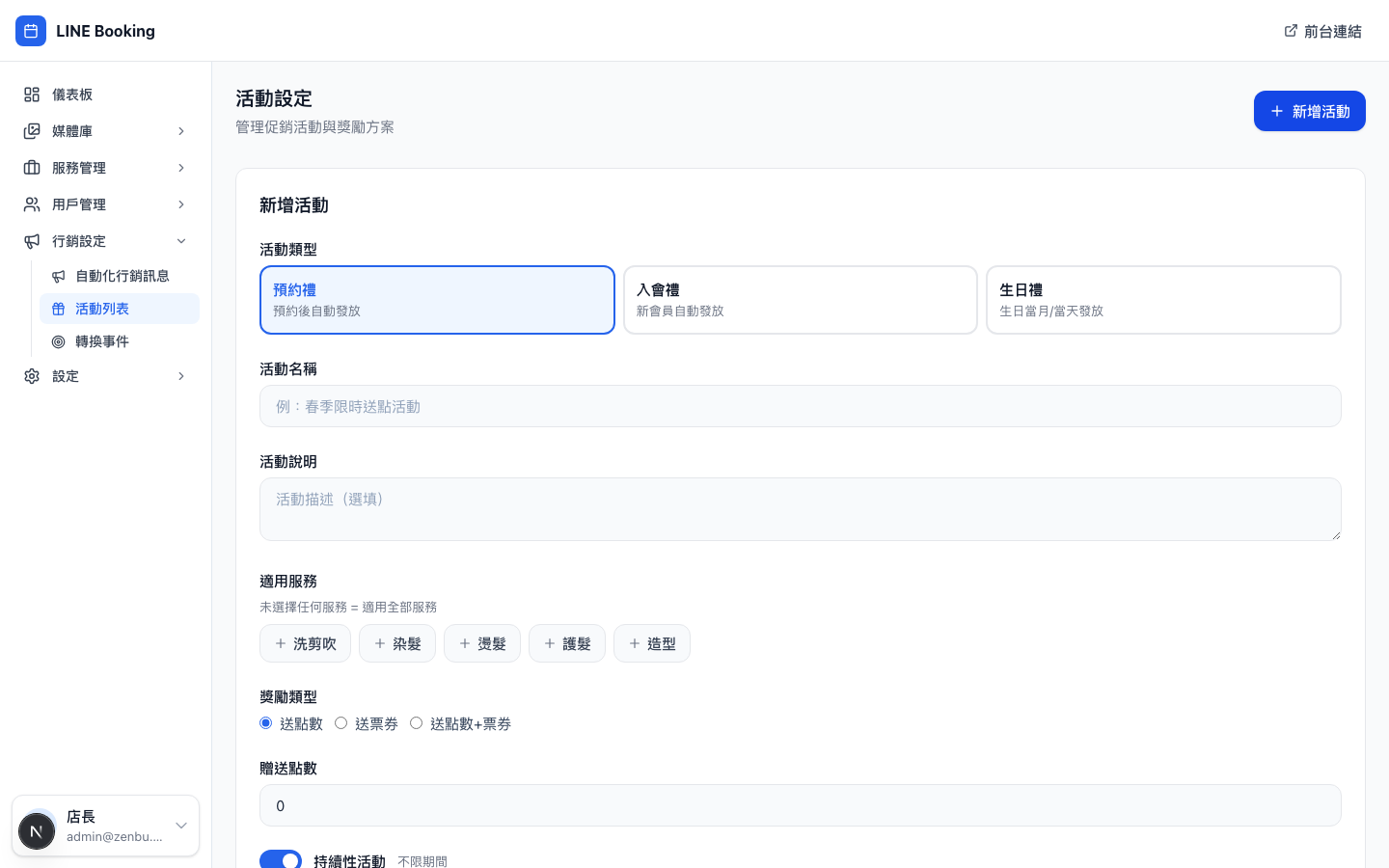Disable the 持續性活動 toggle
Image resolution: width=1389 pixels, height=868 pixels.
click(281, 861)
